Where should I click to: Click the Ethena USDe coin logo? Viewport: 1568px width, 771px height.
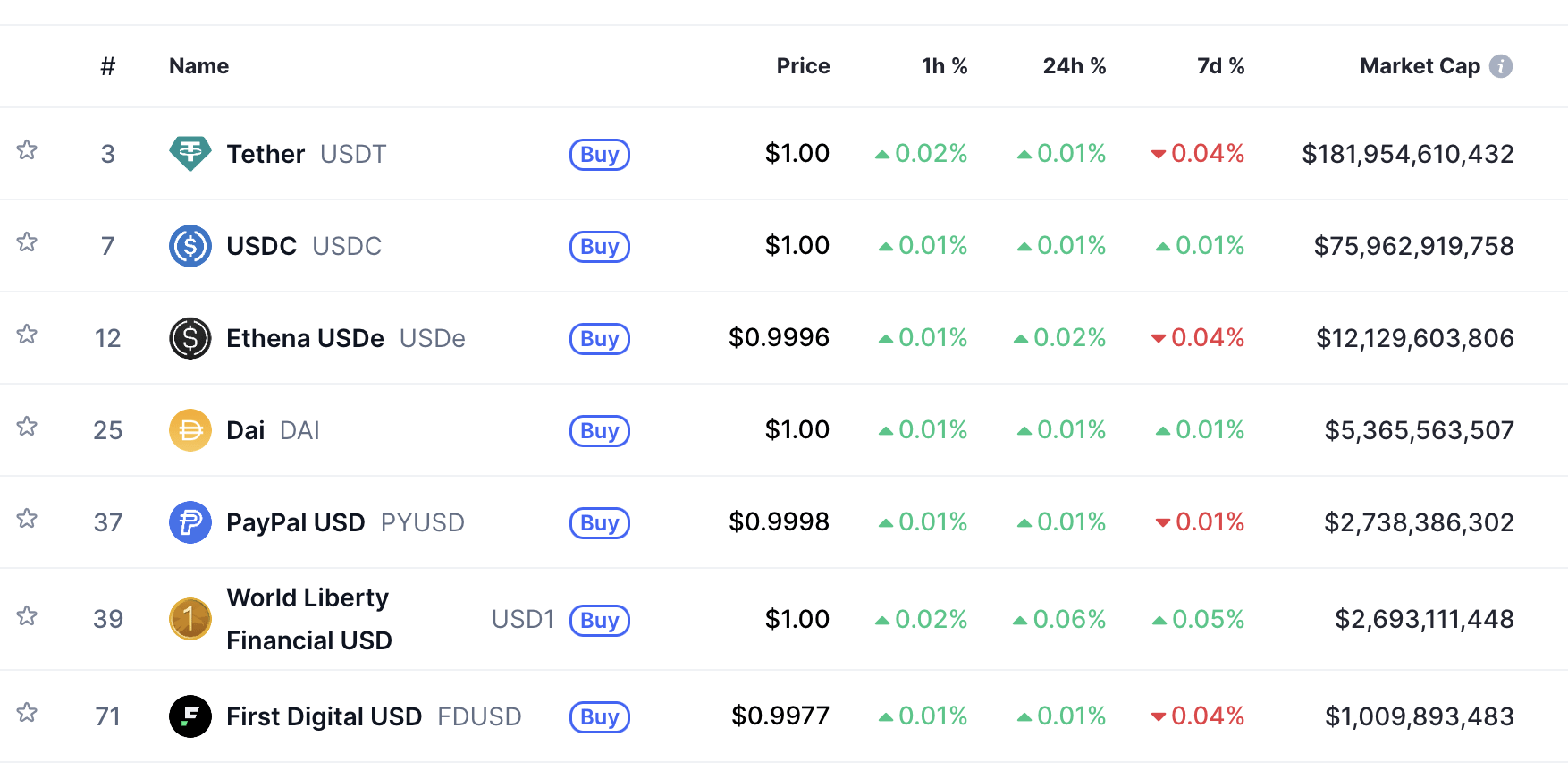190,338
